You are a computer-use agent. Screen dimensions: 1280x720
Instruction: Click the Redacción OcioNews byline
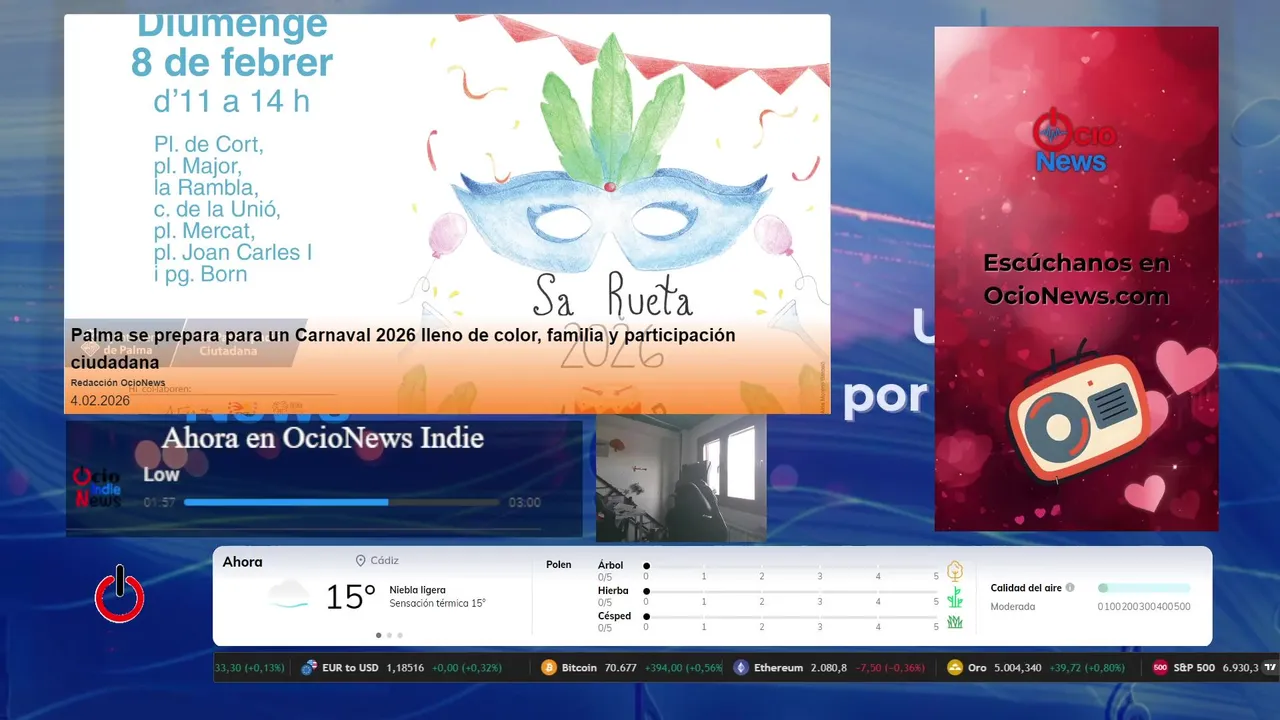(118, 383)
